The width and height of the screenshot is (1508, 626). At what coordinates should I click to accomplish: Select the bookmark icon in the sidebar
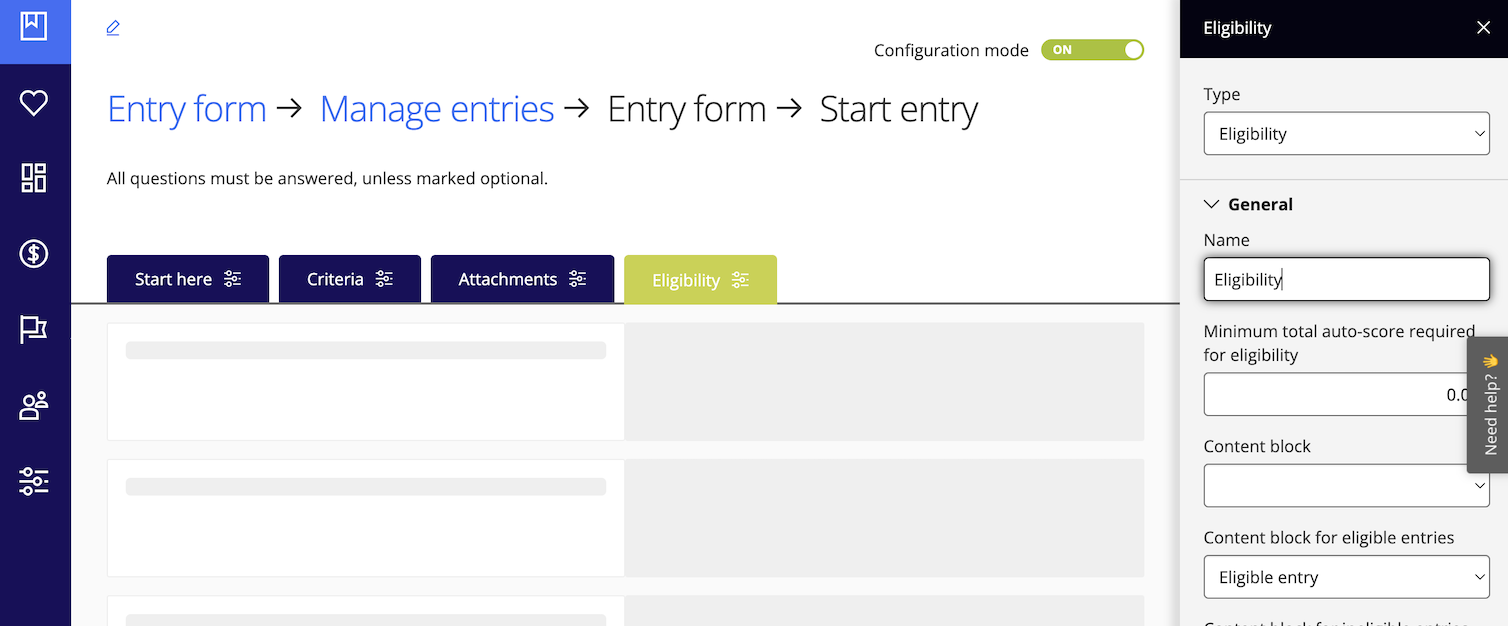click(34, 28)
